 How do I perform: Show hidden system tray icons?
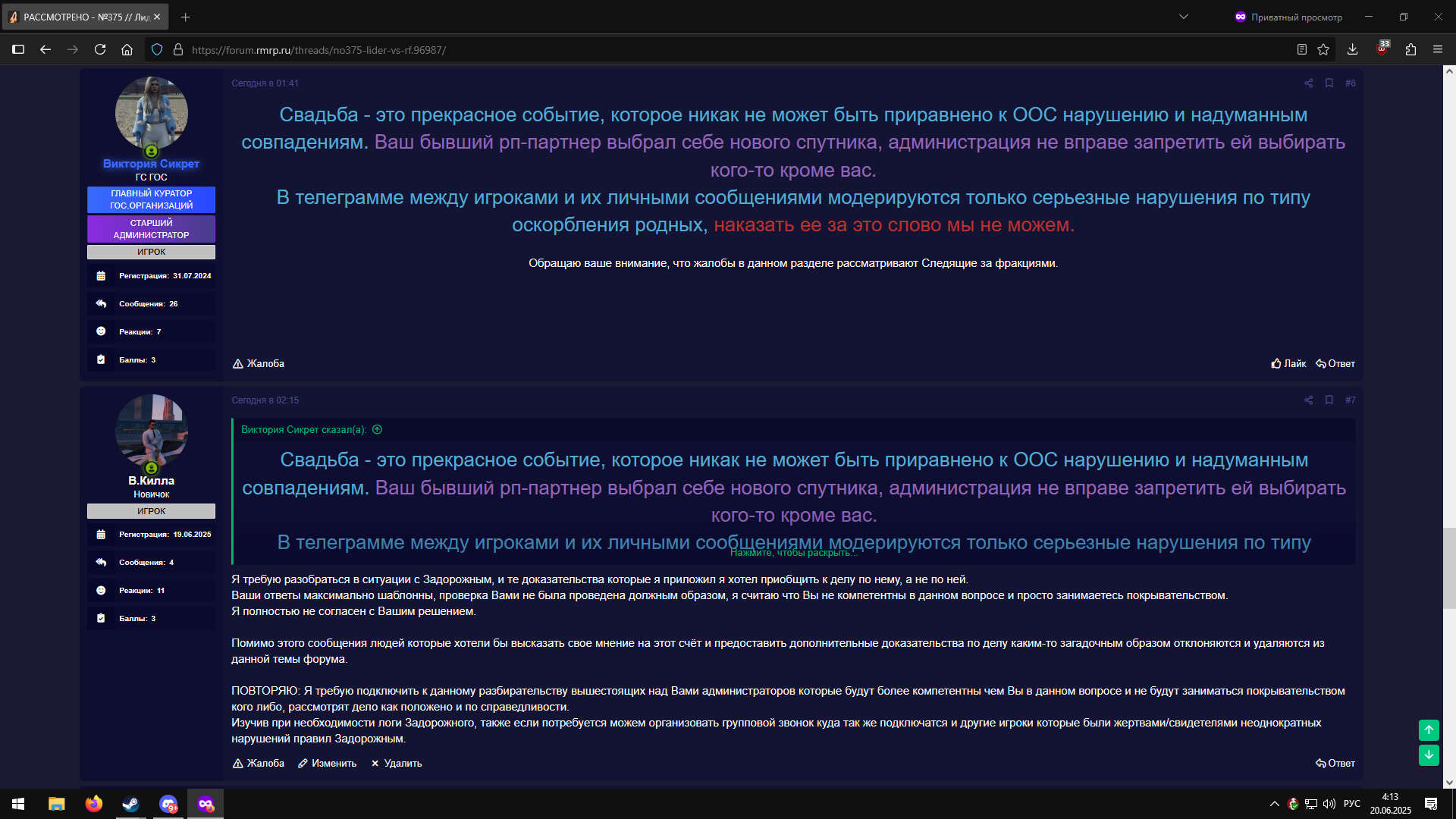pyautogui.click(x=1274, y=804)
